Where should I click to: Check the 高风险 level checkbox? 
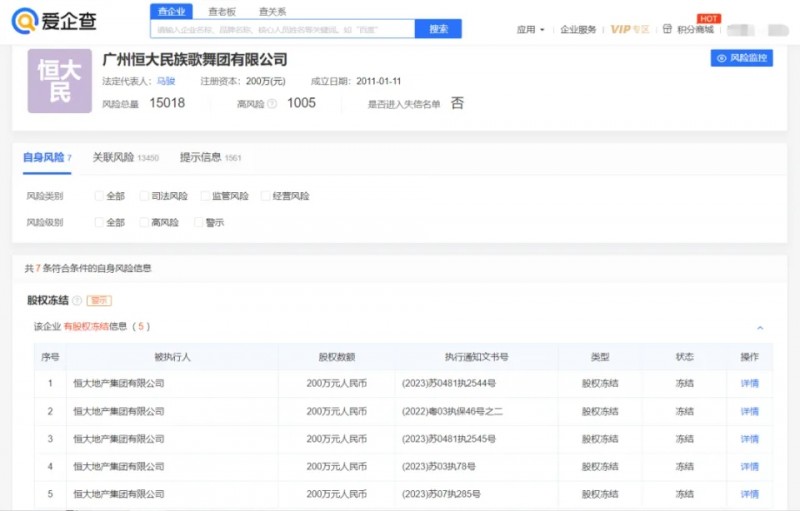point(145,222)
